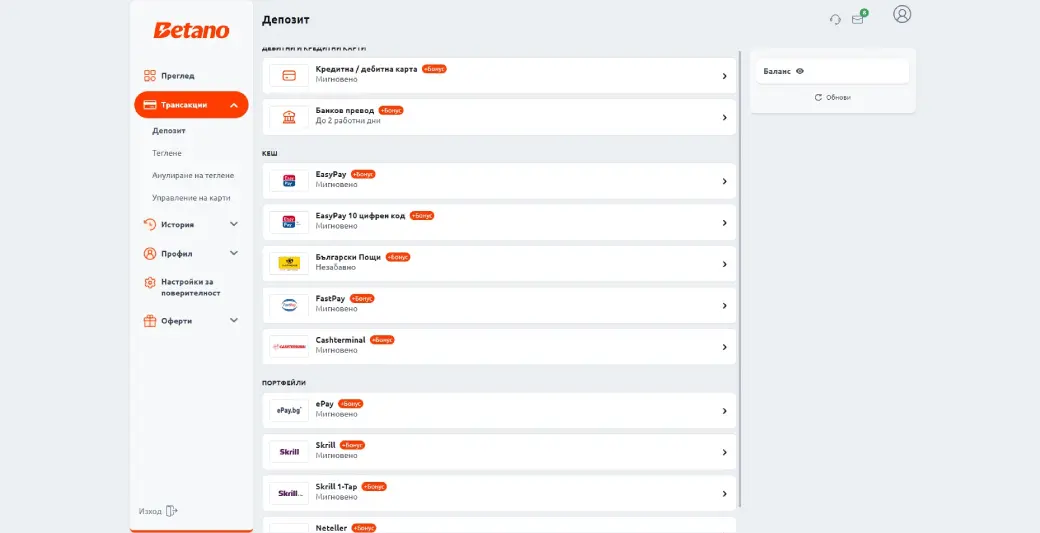Select Управление на карти item
1040x533 pixels.
coord(191,198)
